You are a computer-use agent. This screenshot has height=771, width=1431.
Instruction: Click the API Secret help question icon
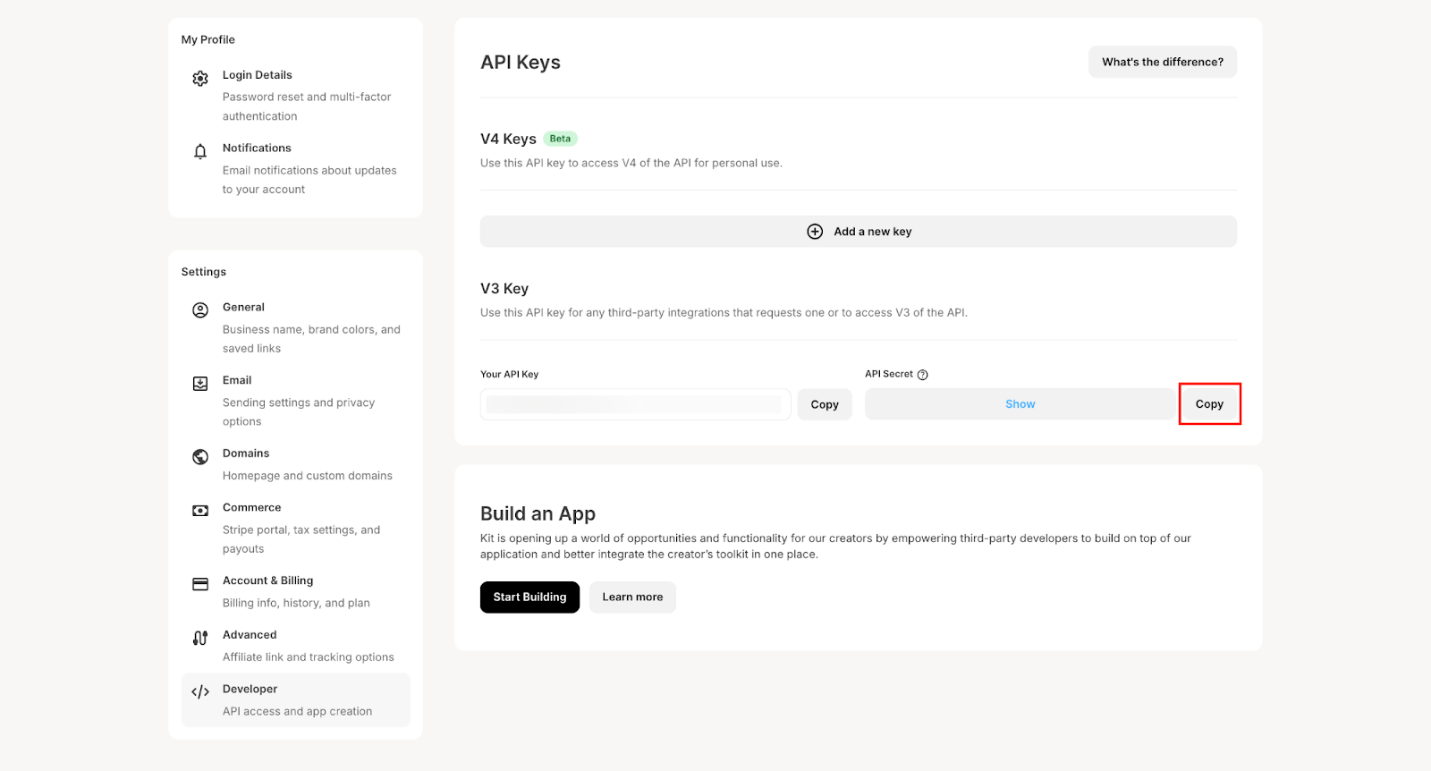[x=922, y=375]
